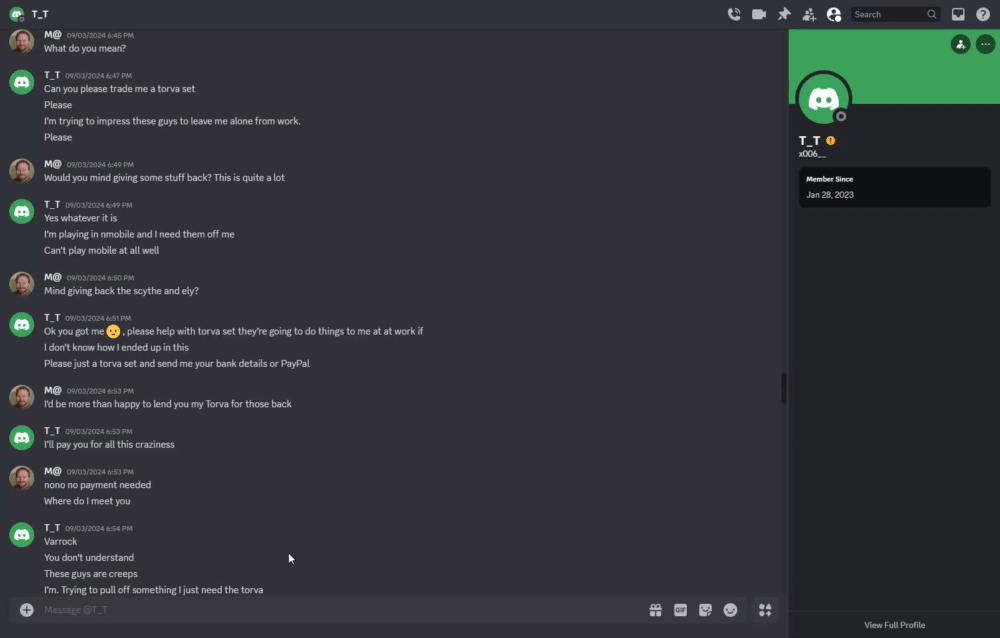Open the sticker picker
Viewport: 1000px width, 638px height.
click(705, 610)
